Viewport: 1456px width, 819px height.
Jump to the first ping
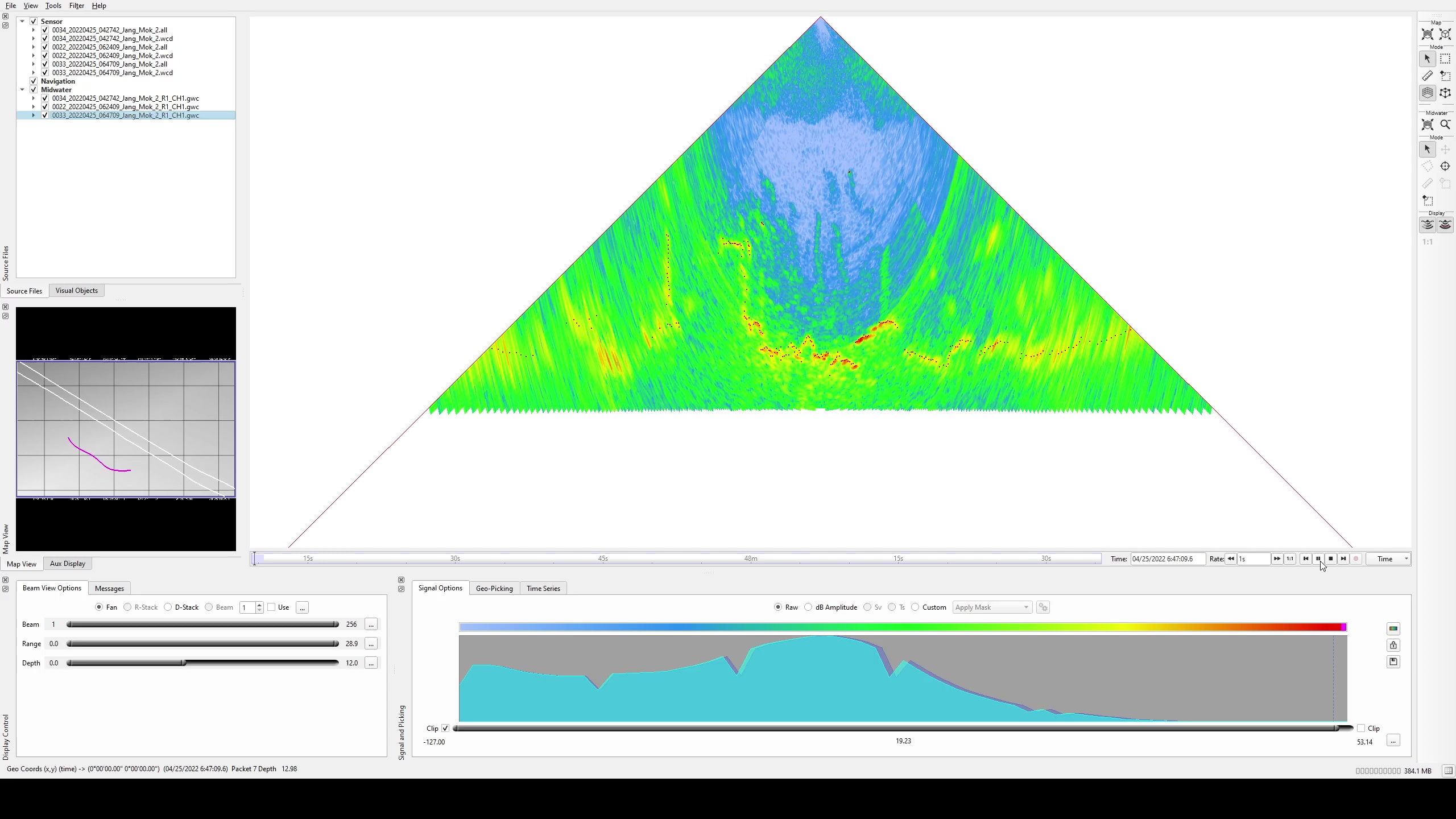click(1306, 559)
